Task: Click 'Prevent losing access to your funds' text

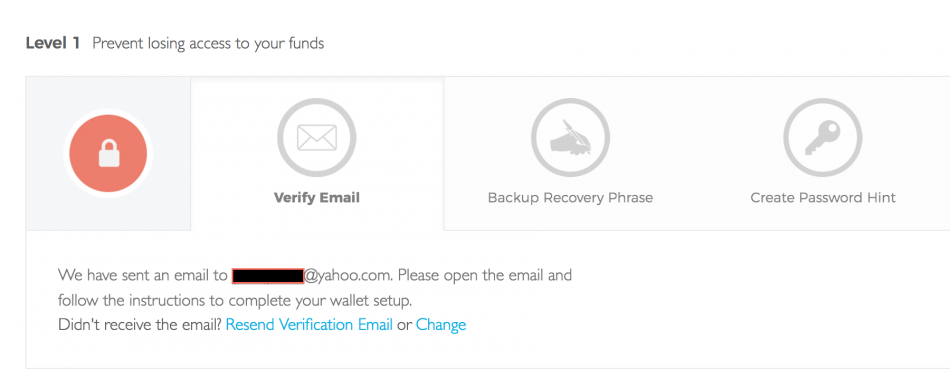Action: [x=208, y=44]
